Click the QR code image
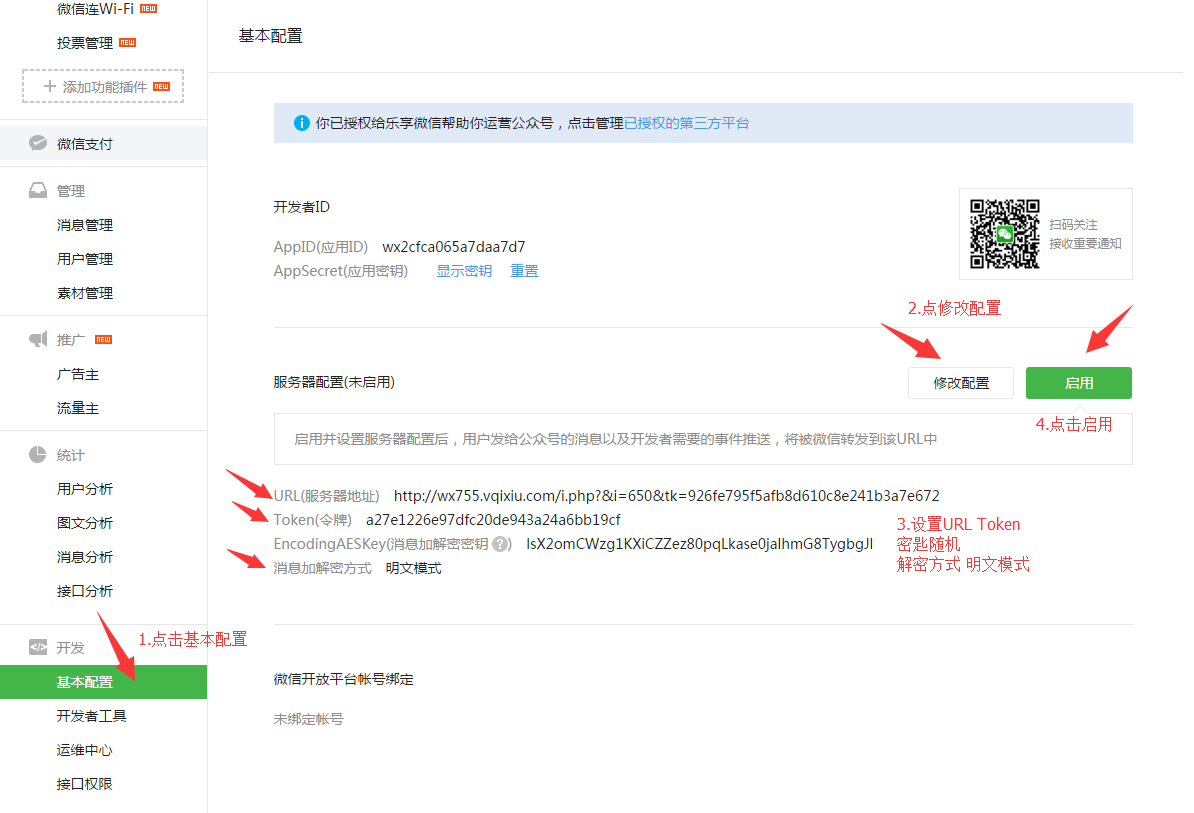Viewport: 1194px width, 813px height. (1004, 234)
